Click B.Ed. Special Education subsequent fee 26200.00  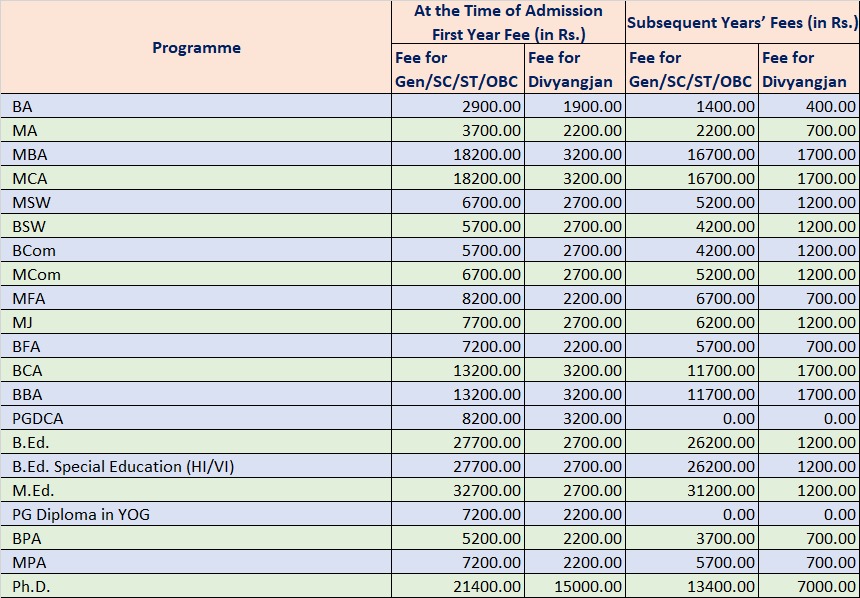pyautogui.click(x=692, y=466)
